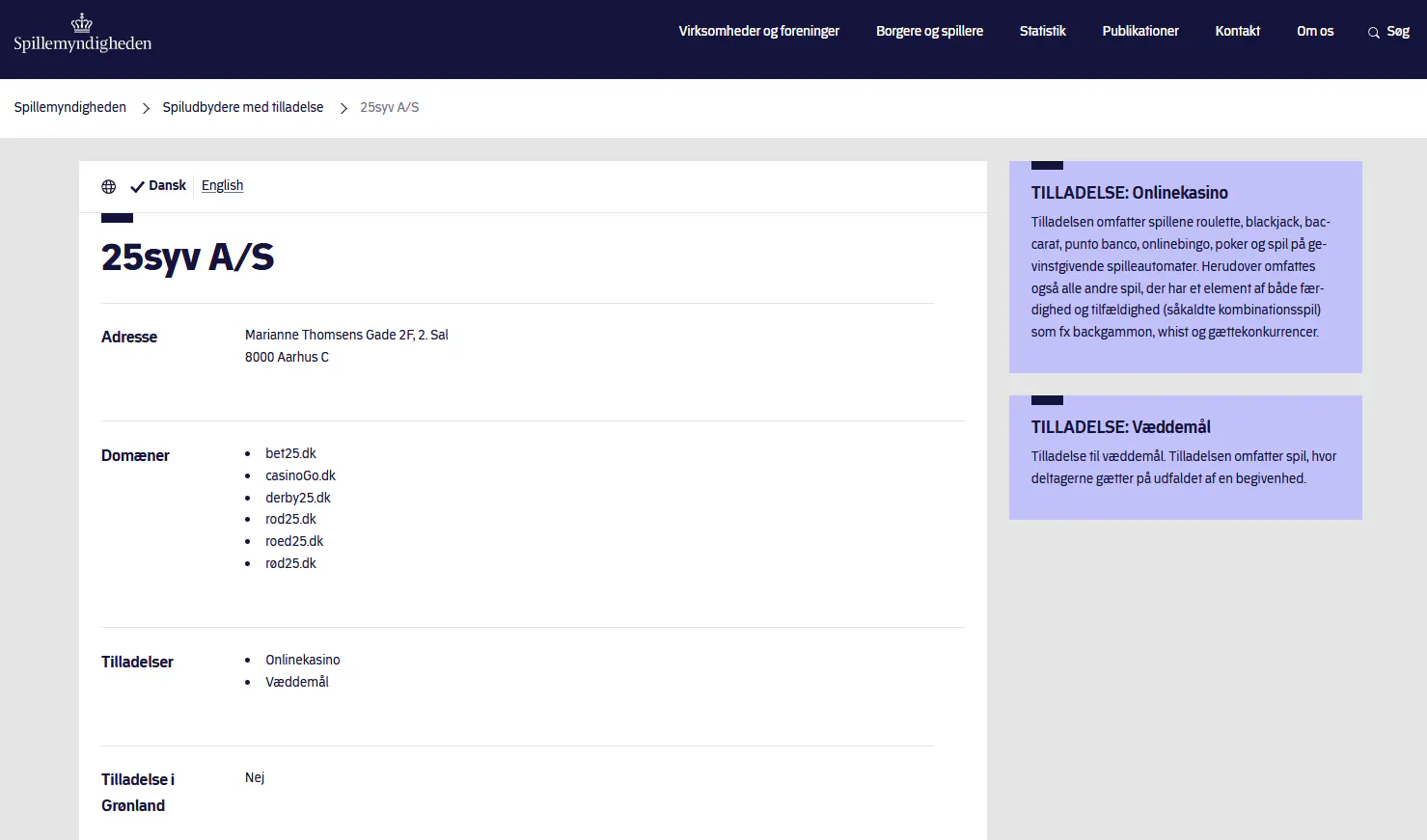Open the Om os menu
The height and width of the screenshot is (840, 1427).
[x=1315, y=31]
